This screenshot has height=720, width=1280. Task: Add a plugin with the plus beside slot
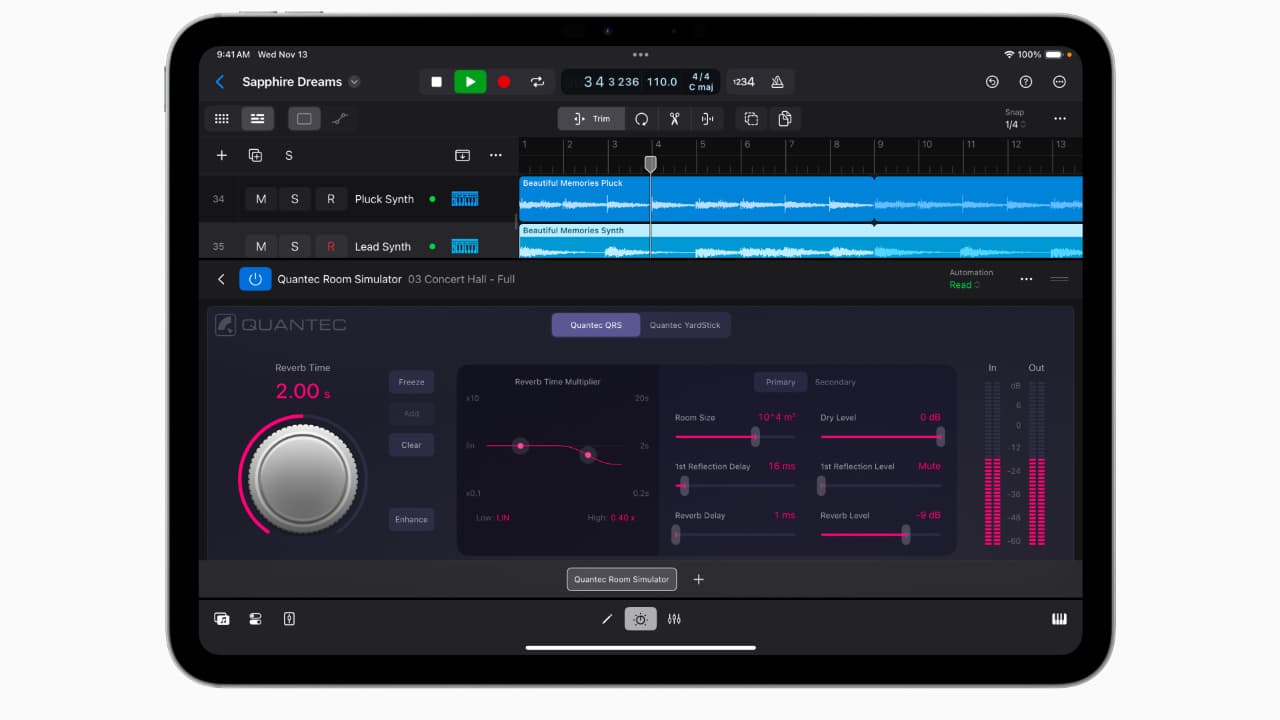point(699,579)
